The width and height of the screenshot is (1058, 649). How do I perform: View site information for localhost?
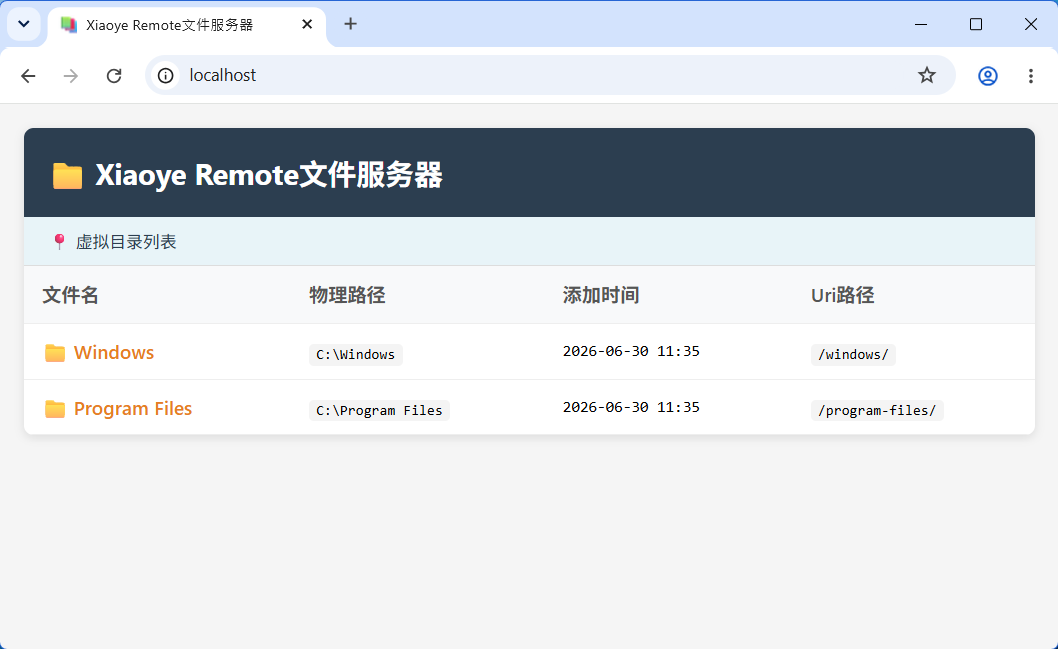click(x=165, y=76)
